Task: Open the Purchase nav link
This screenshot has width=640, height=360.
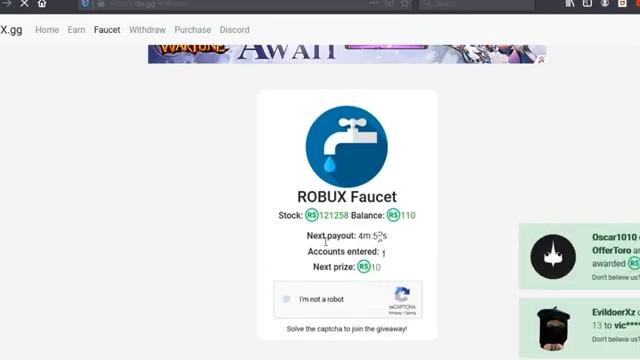Action: point(193,30)
